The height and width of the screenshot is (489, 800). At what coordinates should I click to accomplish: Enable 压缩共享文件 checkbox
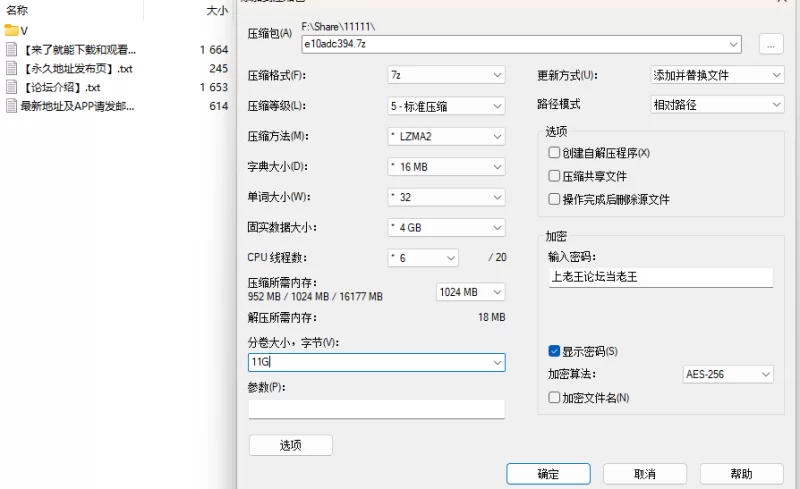[554, 176]
